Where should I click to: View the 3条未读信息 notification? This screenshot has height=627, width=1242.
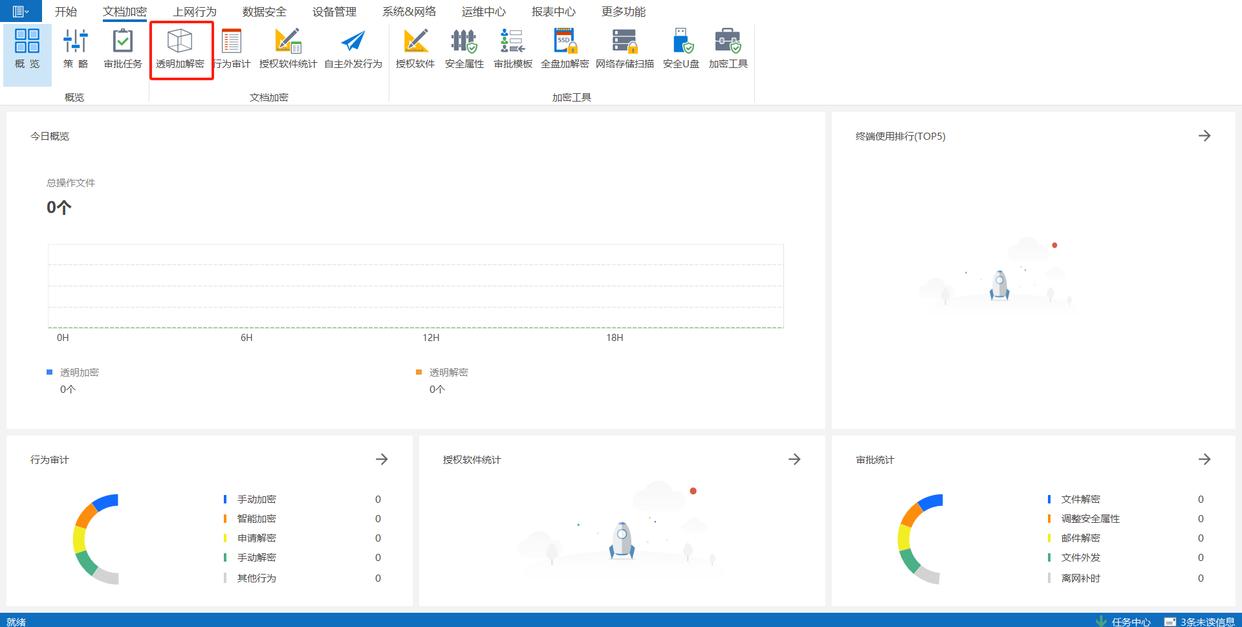[1198, 621]
